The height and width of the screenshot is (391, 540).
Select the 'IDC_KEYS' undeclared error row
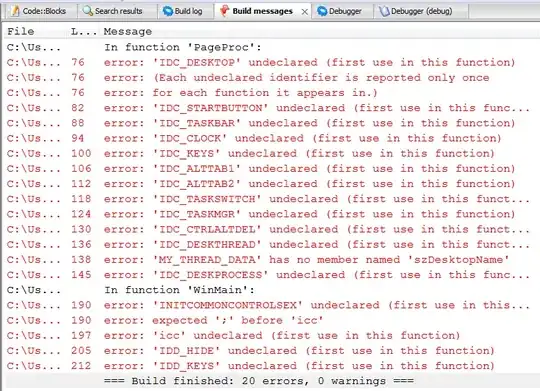pos(270,153)
